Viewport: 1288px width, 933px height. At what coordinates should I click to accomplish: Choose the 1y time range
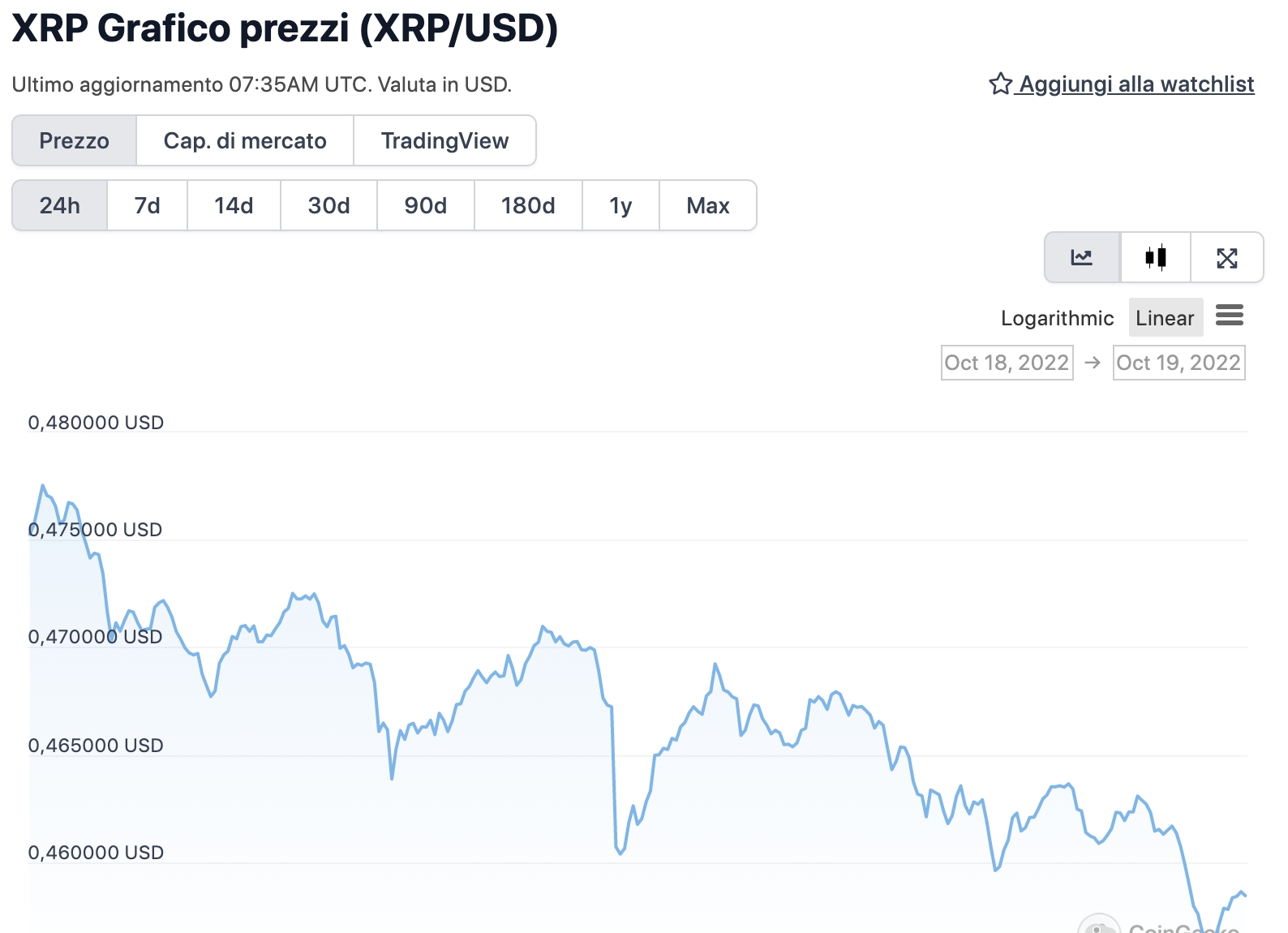(620, 205)
